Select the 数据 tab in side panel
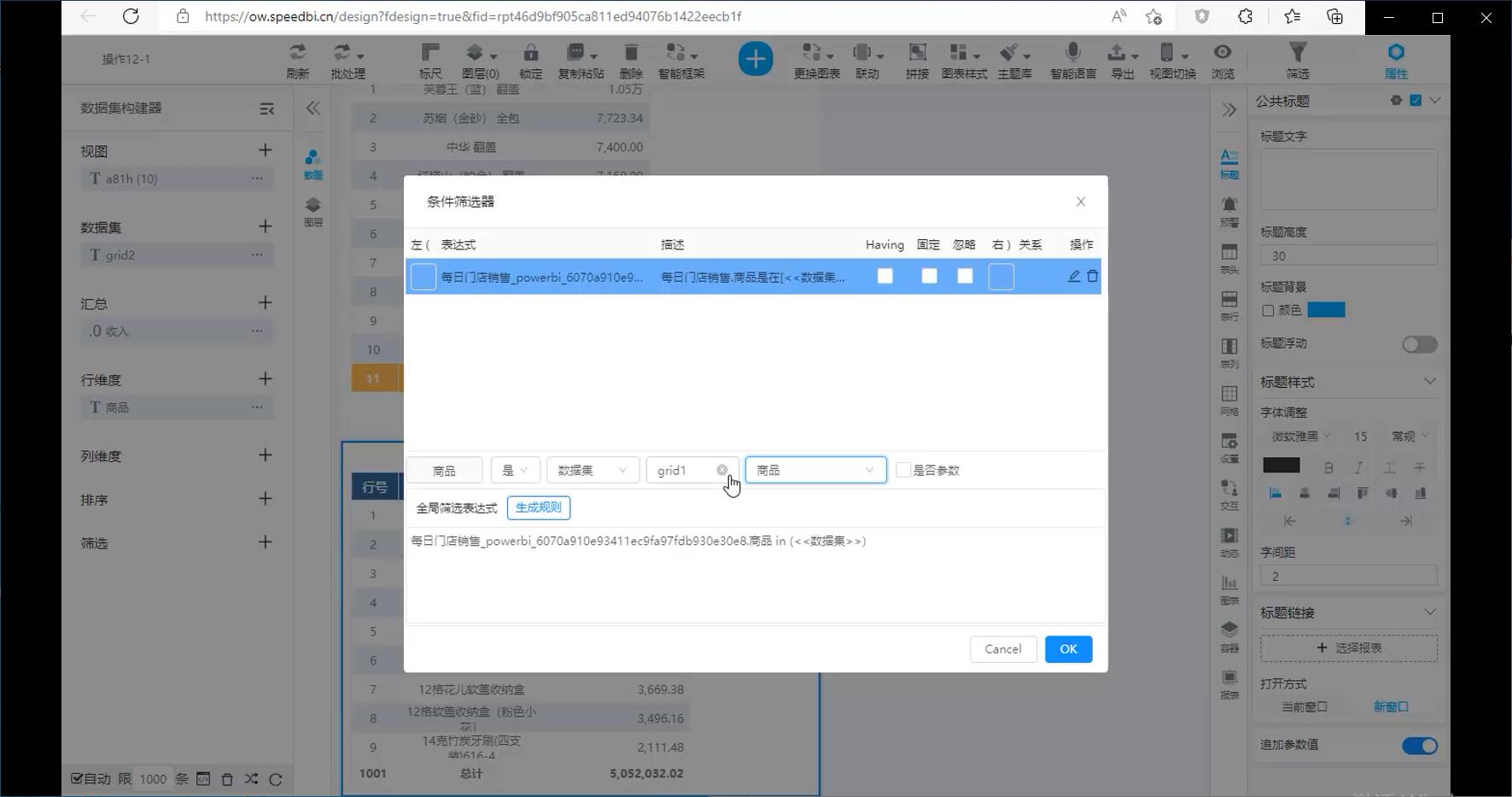 (x=313, y=164)
